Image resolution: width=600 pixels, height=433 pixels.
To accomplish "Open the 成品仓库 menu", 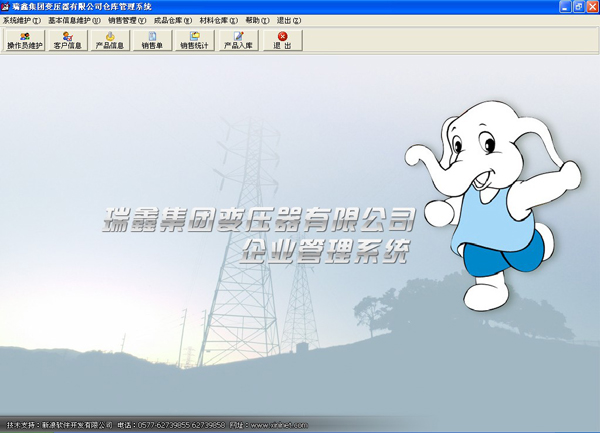I will (173, 20).
